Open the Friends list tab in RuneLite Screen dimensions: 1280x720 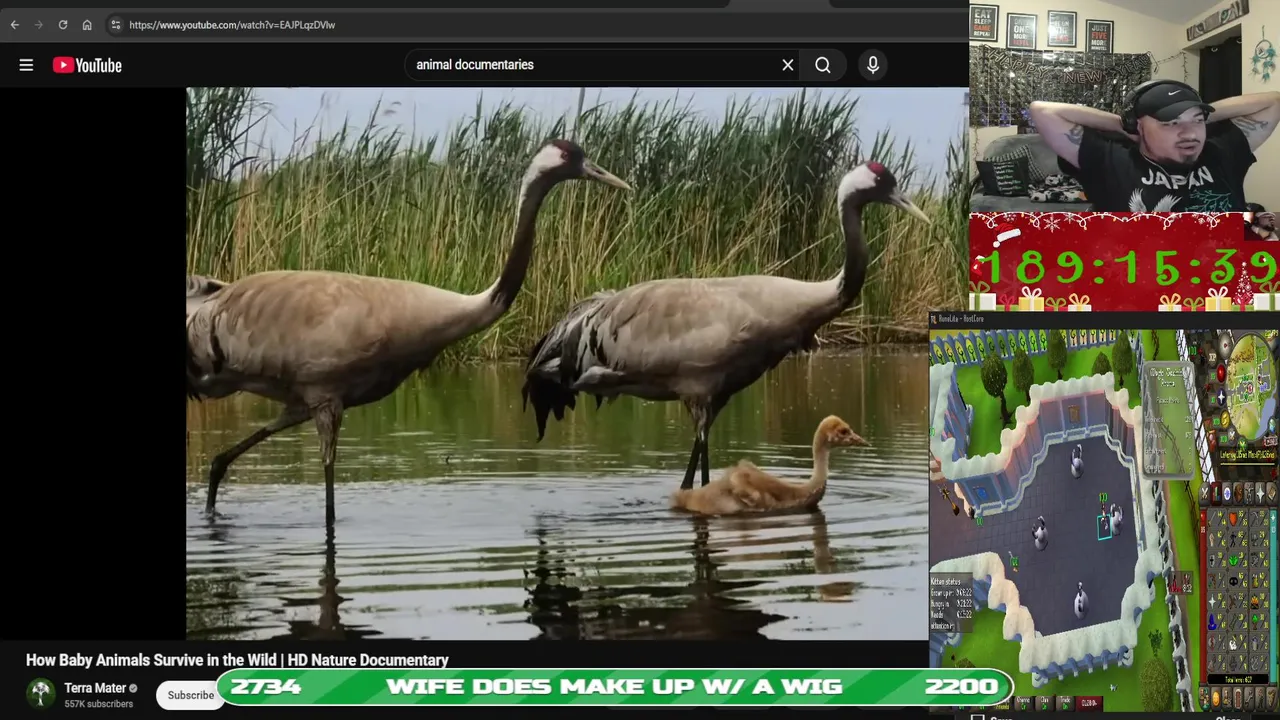pyautogui.click(x=1216, y=697)
